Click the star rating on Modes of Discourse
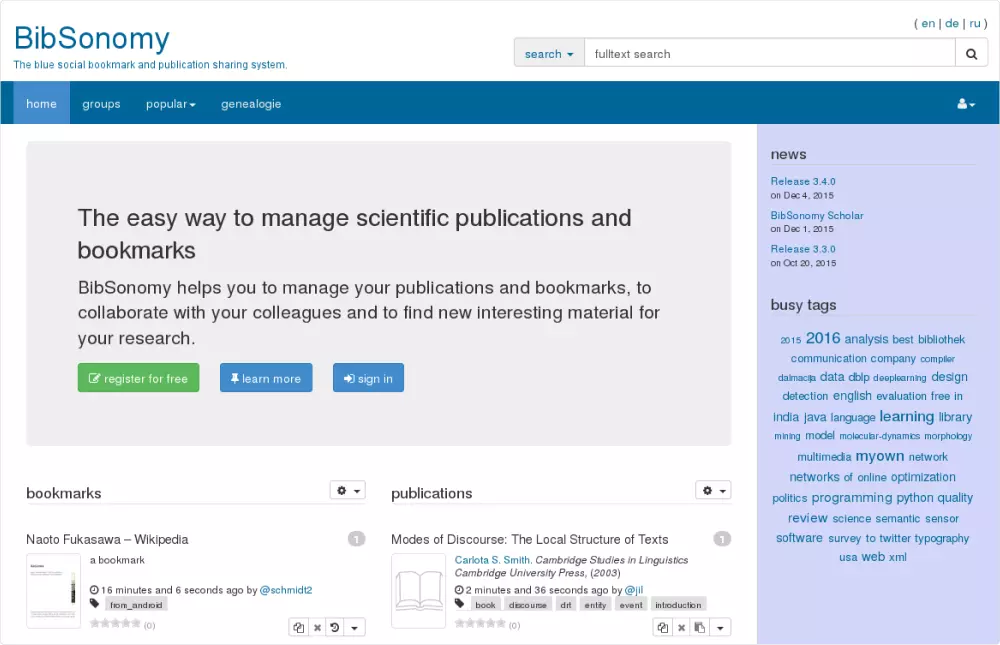The height and width of the screenshot is (645, 1000). tap(480, 623)
